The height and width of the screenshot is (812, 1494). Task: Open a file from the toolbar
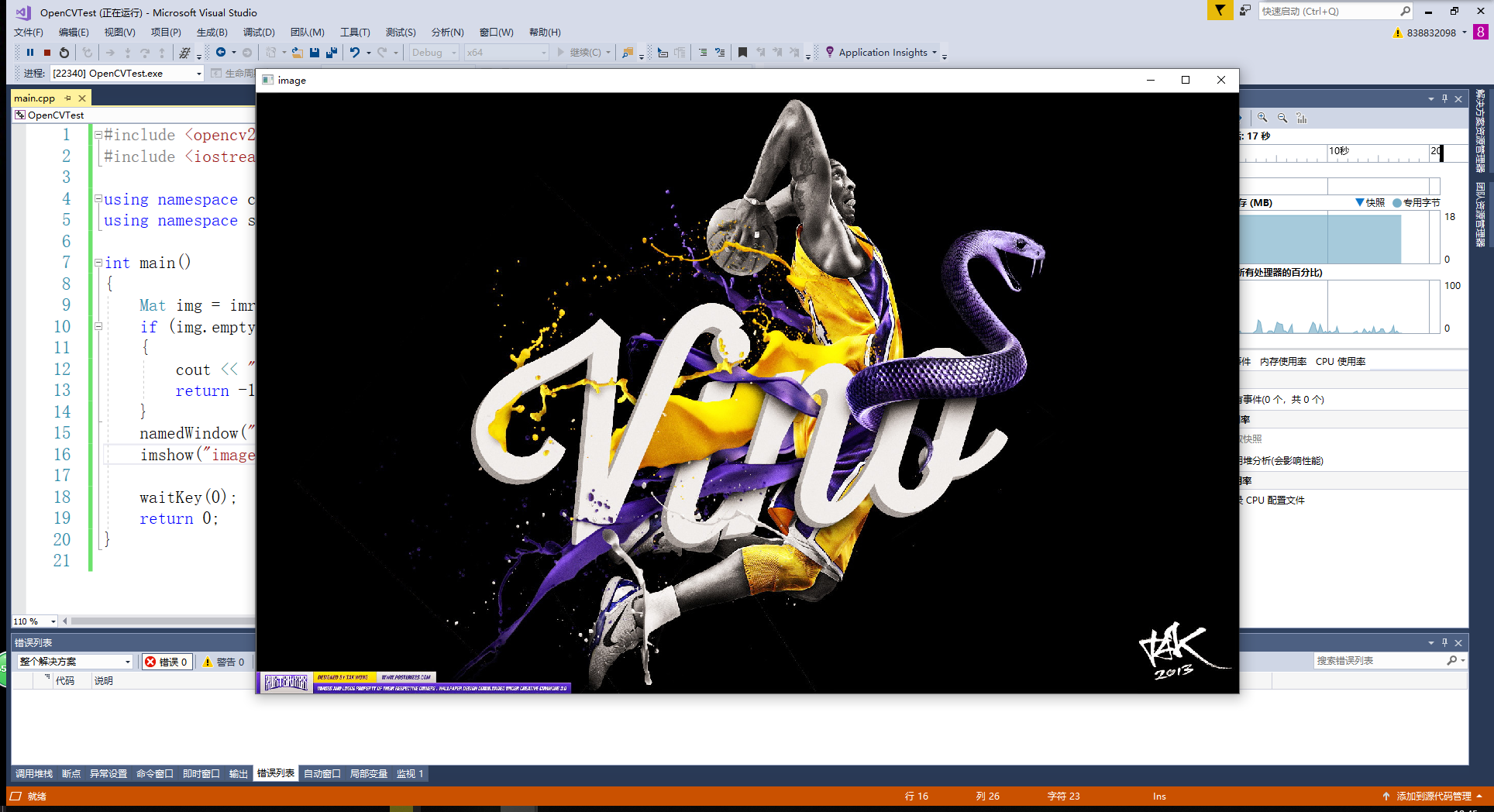(298, 53)
